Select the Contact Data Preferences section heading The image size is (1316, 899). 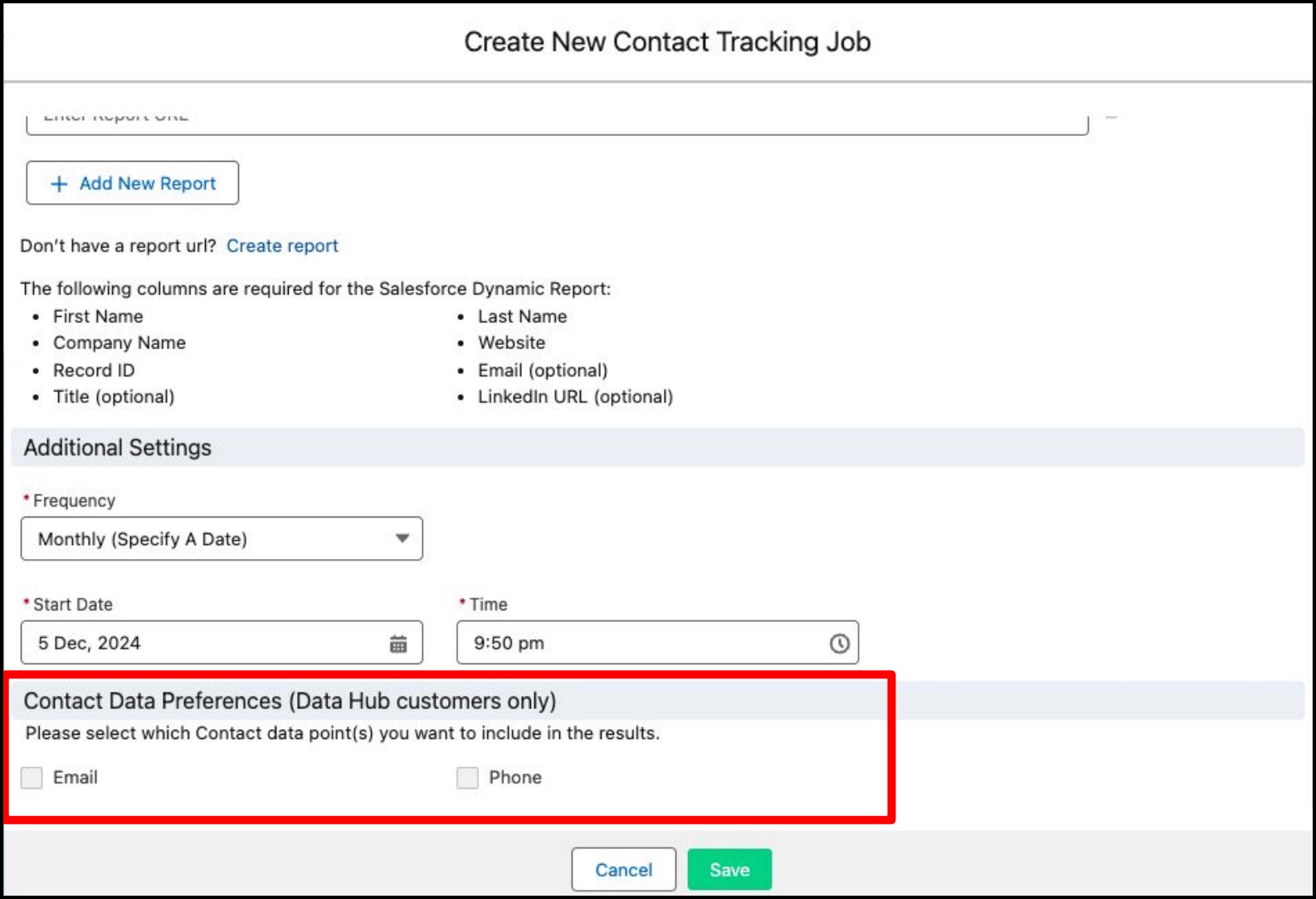(290, 702)
